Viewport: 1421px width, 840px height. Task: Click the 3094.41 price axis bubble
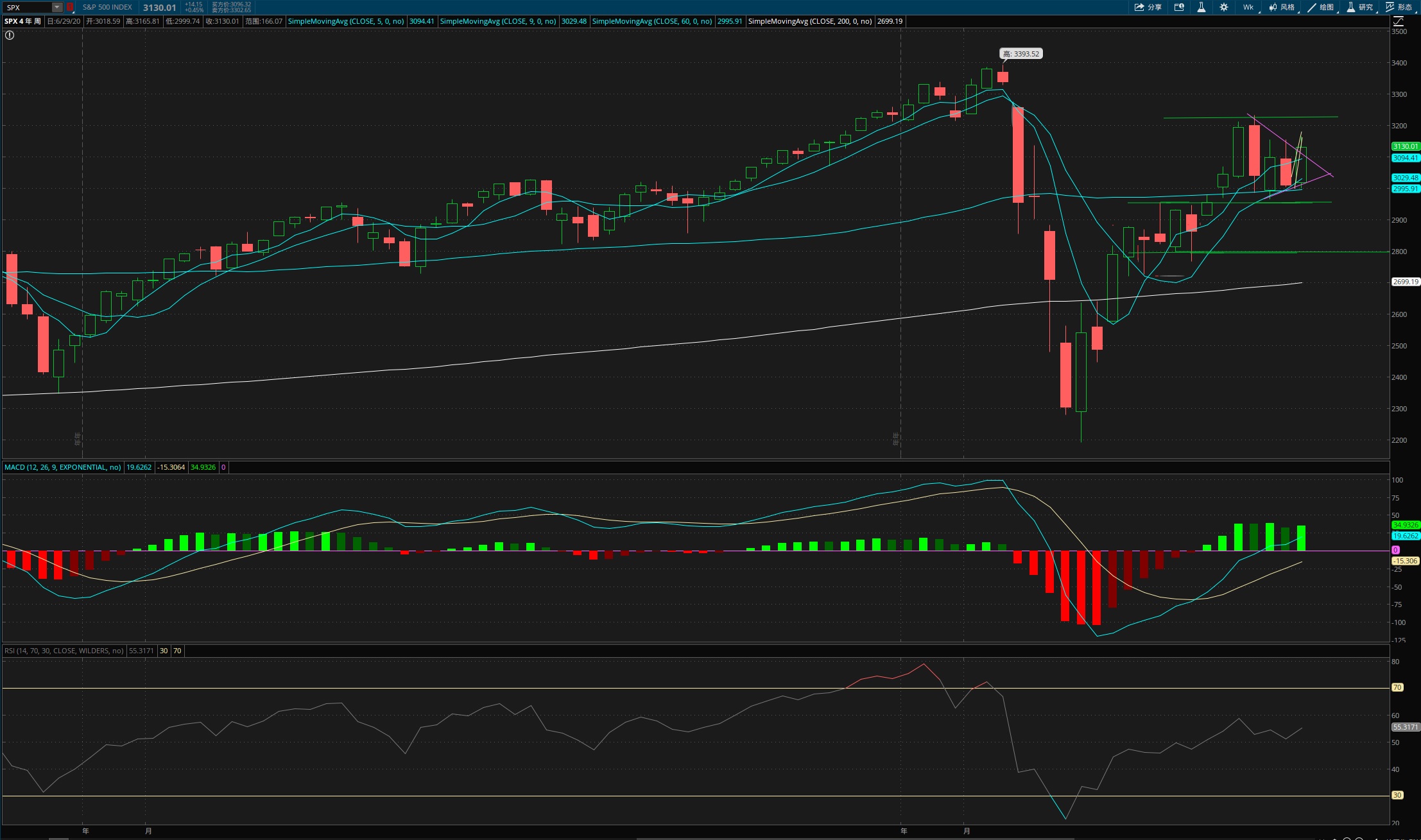tap(1406, 158)
